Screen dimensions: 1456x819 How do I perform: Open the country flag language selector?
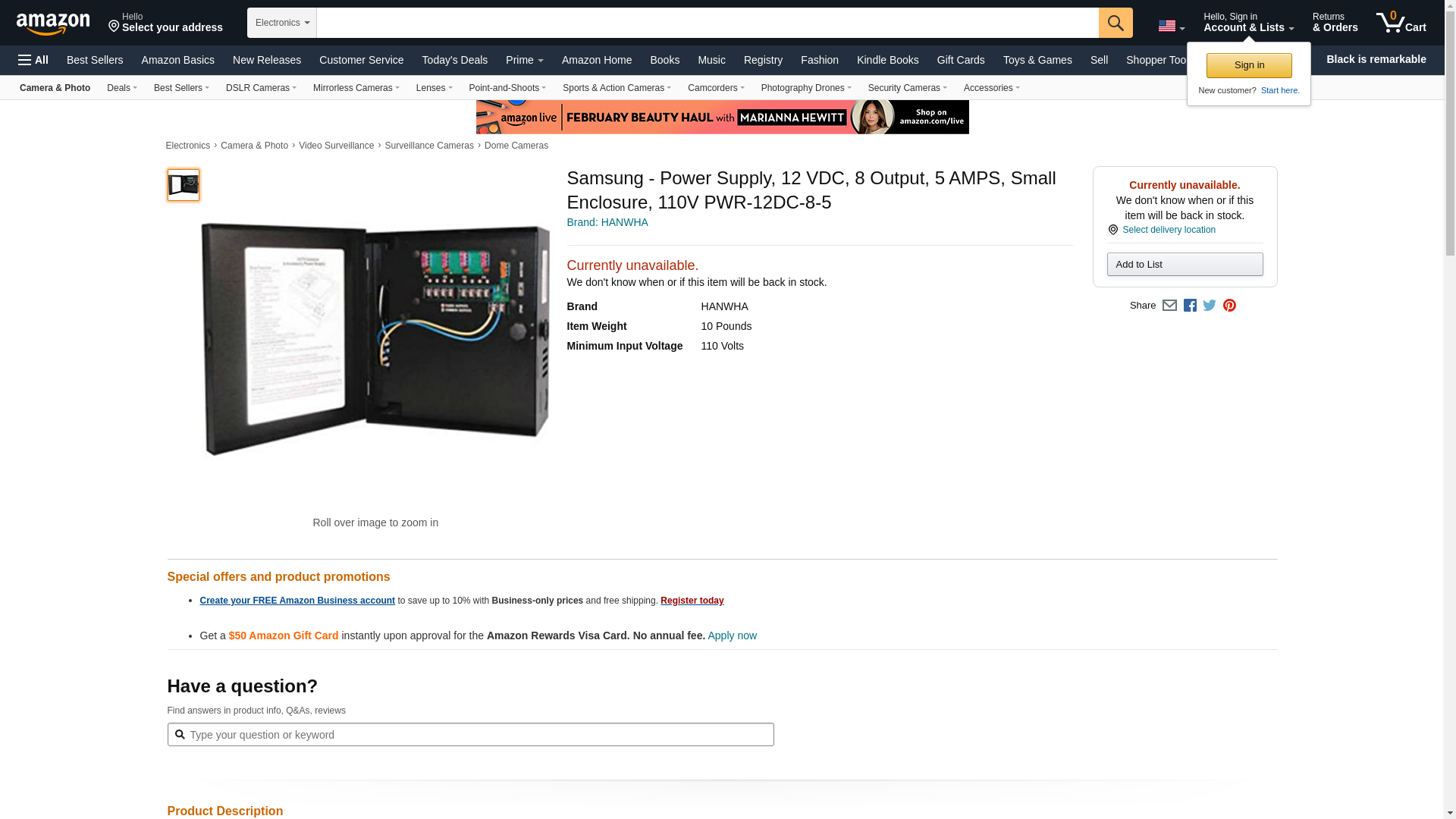pos(1172,26)
